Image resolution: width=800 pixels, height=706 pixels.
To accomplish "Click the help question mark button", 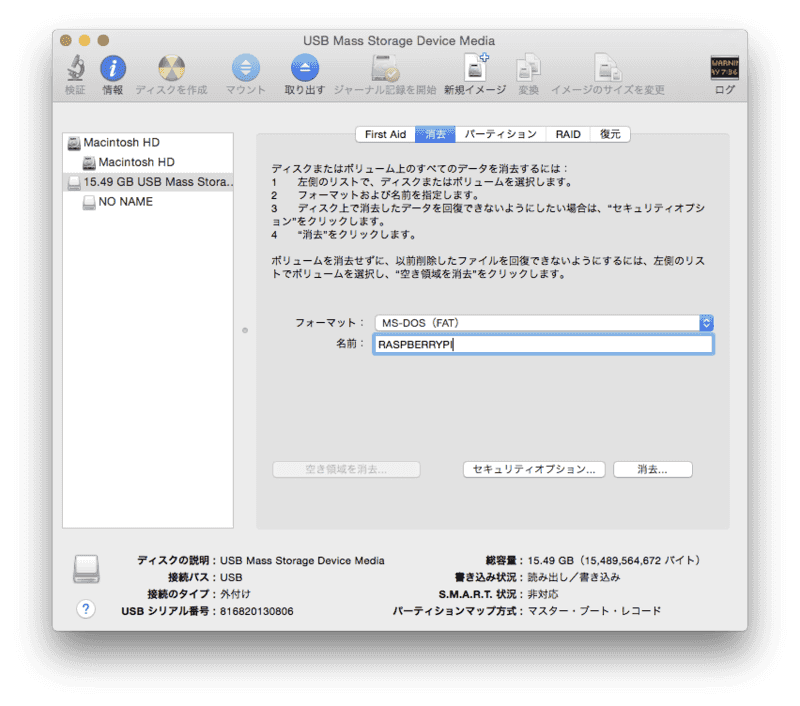I will tap(86, 609).
